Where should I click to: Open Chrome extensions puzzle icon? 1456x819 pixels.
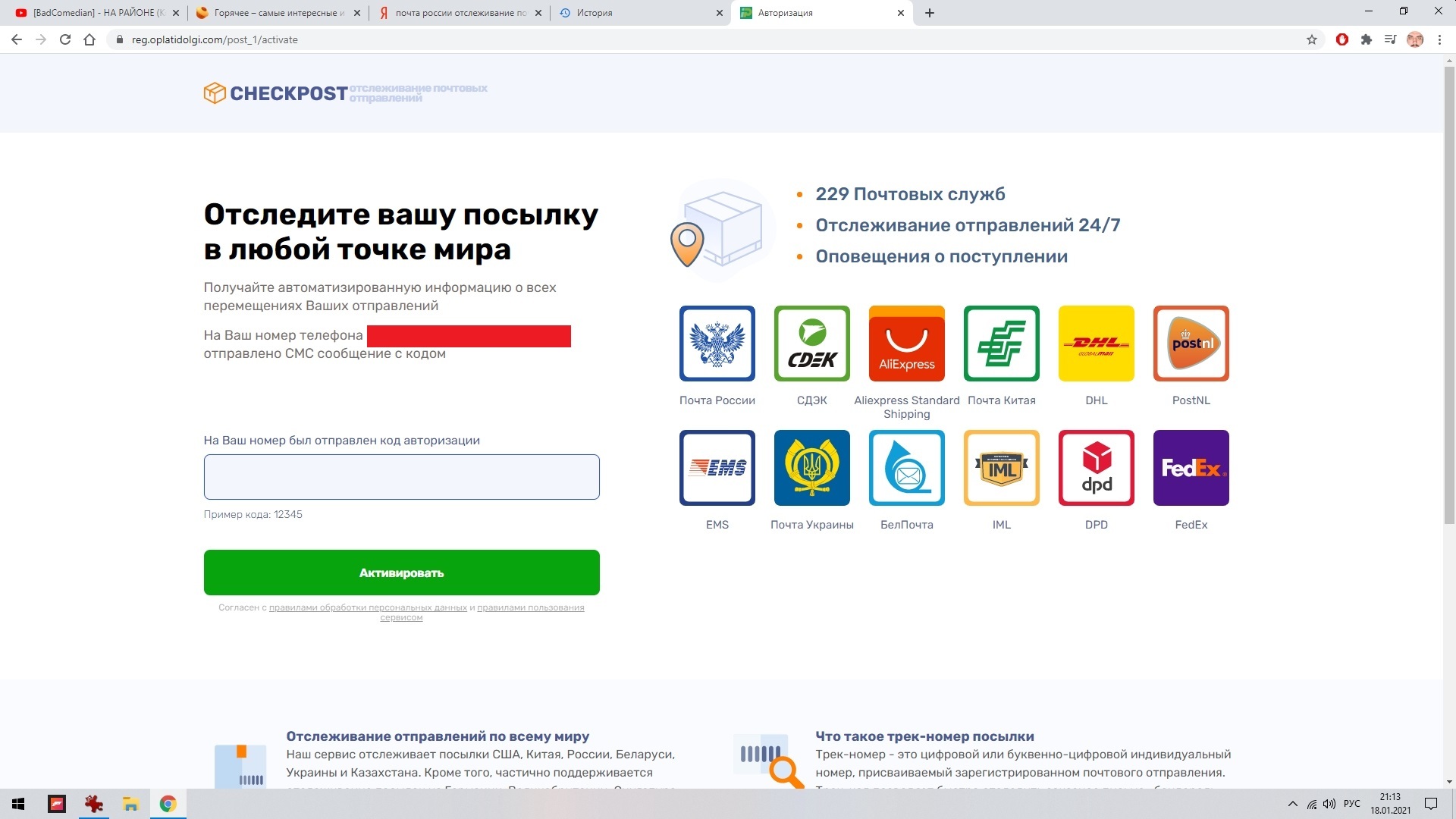coord(1367,40)
